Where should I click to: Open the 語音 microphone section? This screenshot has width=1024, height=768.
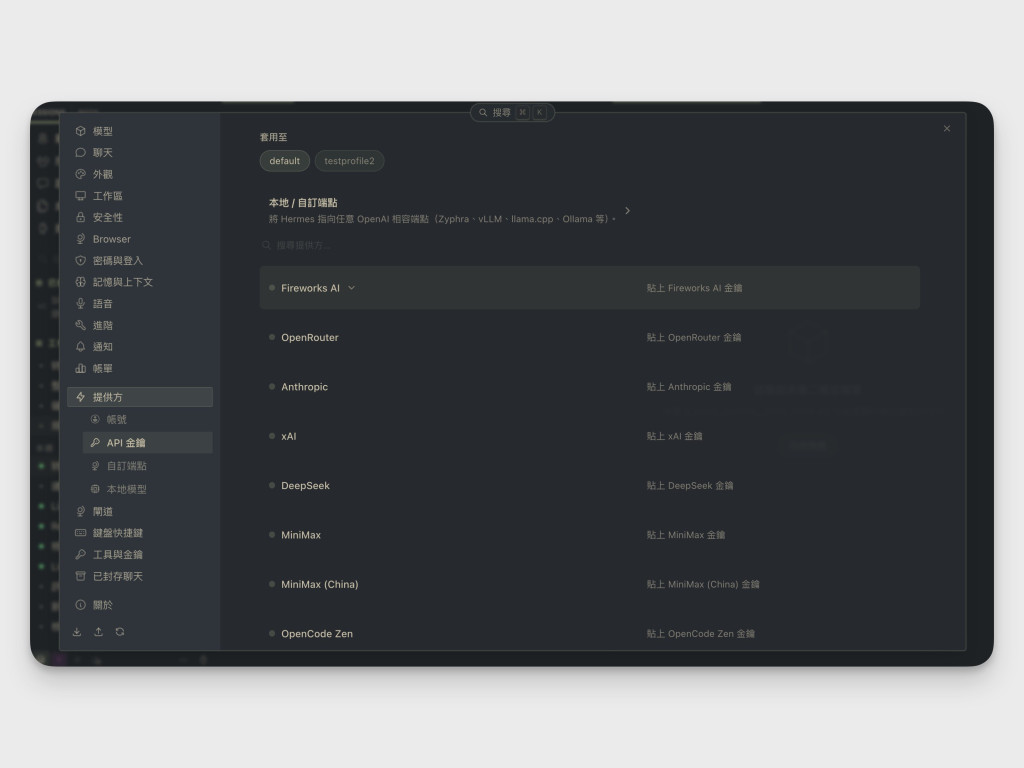(x=140, y=304)
